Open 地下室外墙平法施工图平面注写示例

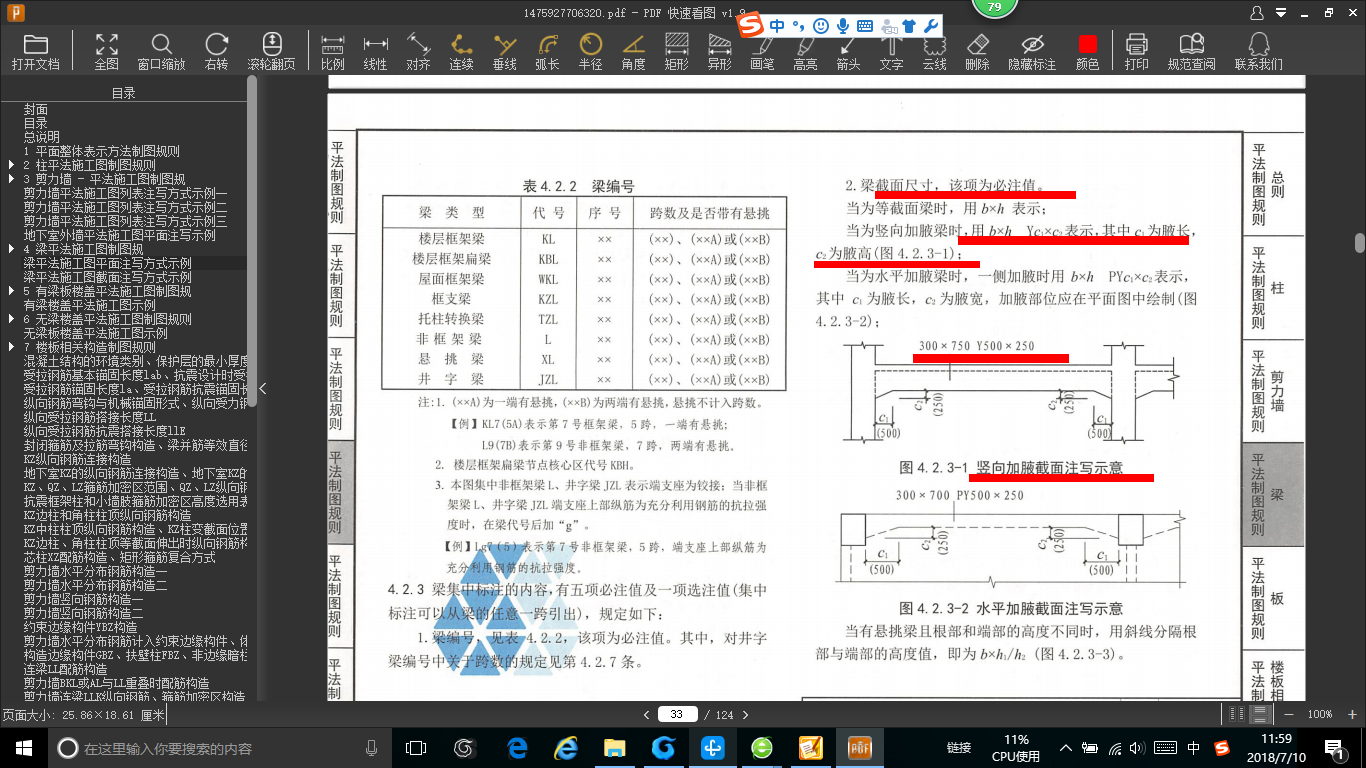(x=119, y=235)
